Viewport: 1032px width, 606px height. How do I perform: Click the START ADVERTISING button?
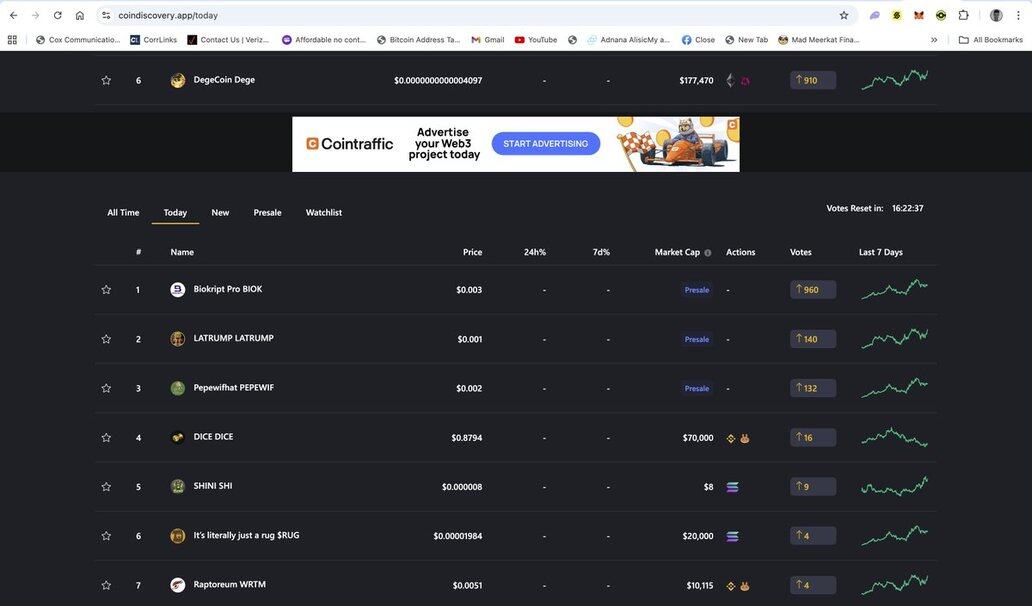click(x=545, y=144)
